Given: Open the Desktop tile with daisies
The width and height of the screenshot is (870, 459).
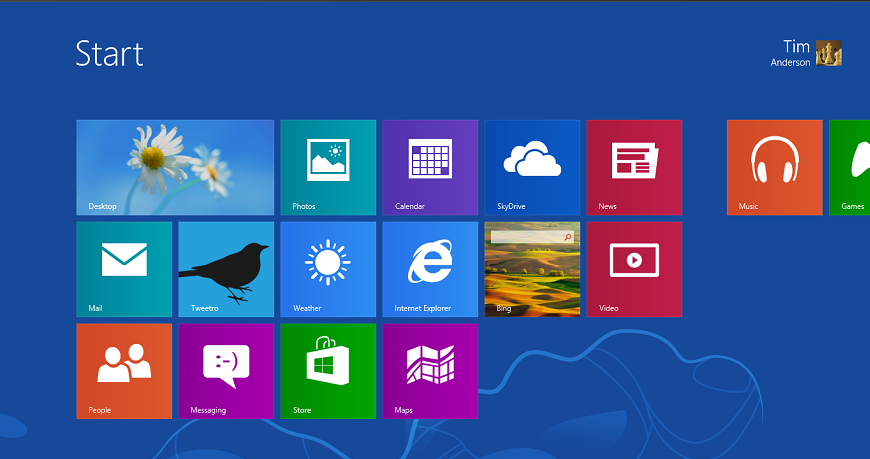Looking at the screenshot, I should coord(175,167).
